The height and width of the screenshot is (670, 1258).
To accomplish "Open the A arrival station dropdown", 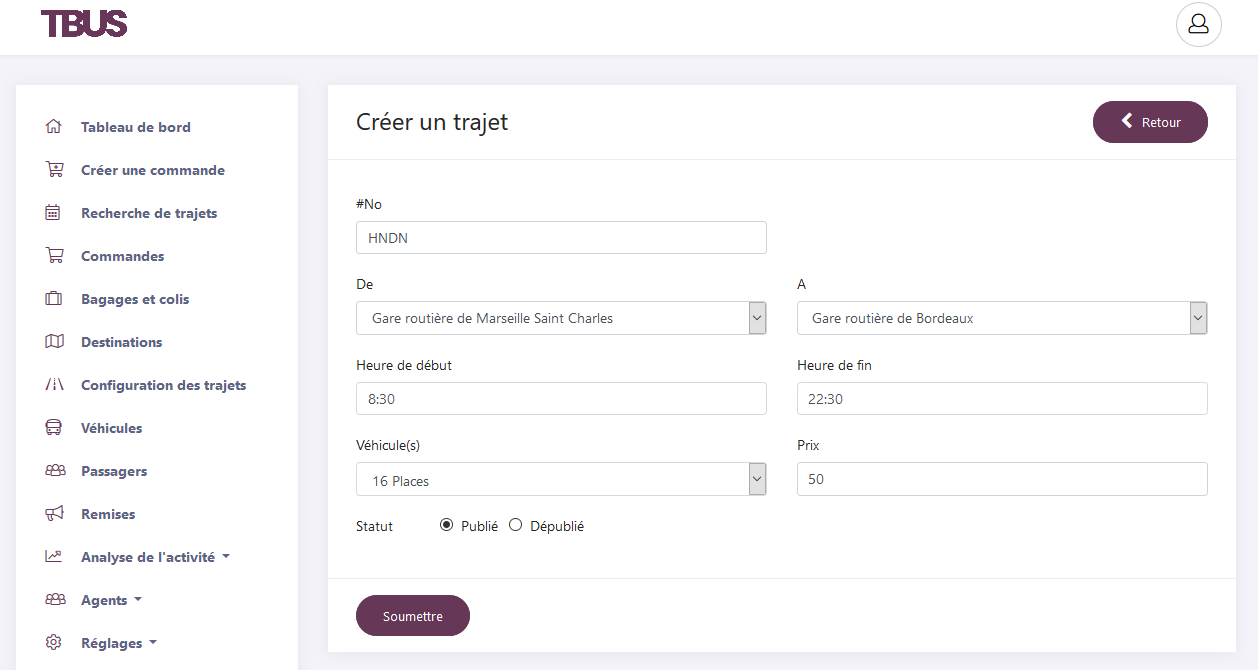I will click(1001, 318).
